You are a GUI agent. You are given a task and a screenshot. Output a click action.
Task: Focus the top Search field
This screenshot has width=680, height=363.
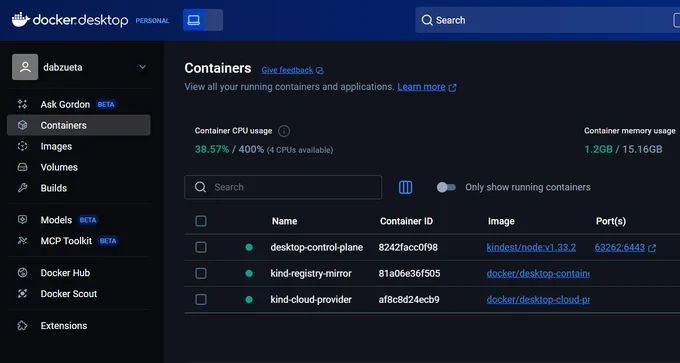[x=547, y=20]
